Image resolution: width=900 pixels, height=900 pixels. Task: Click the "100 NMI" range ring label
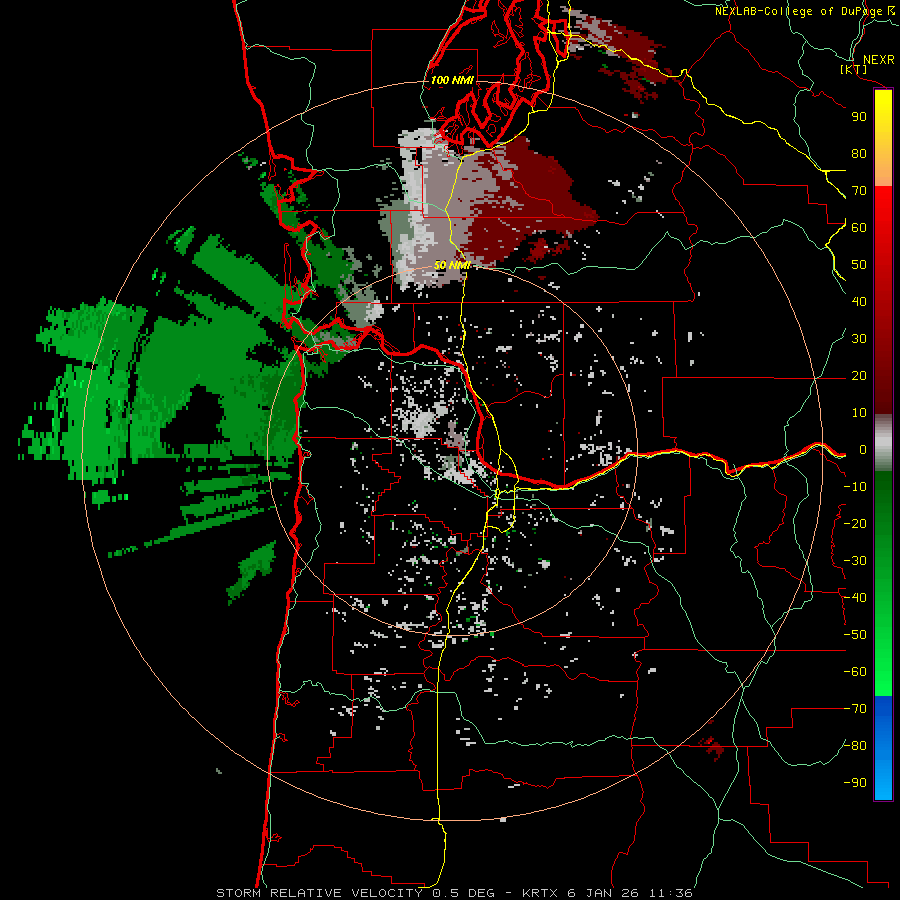452,80
